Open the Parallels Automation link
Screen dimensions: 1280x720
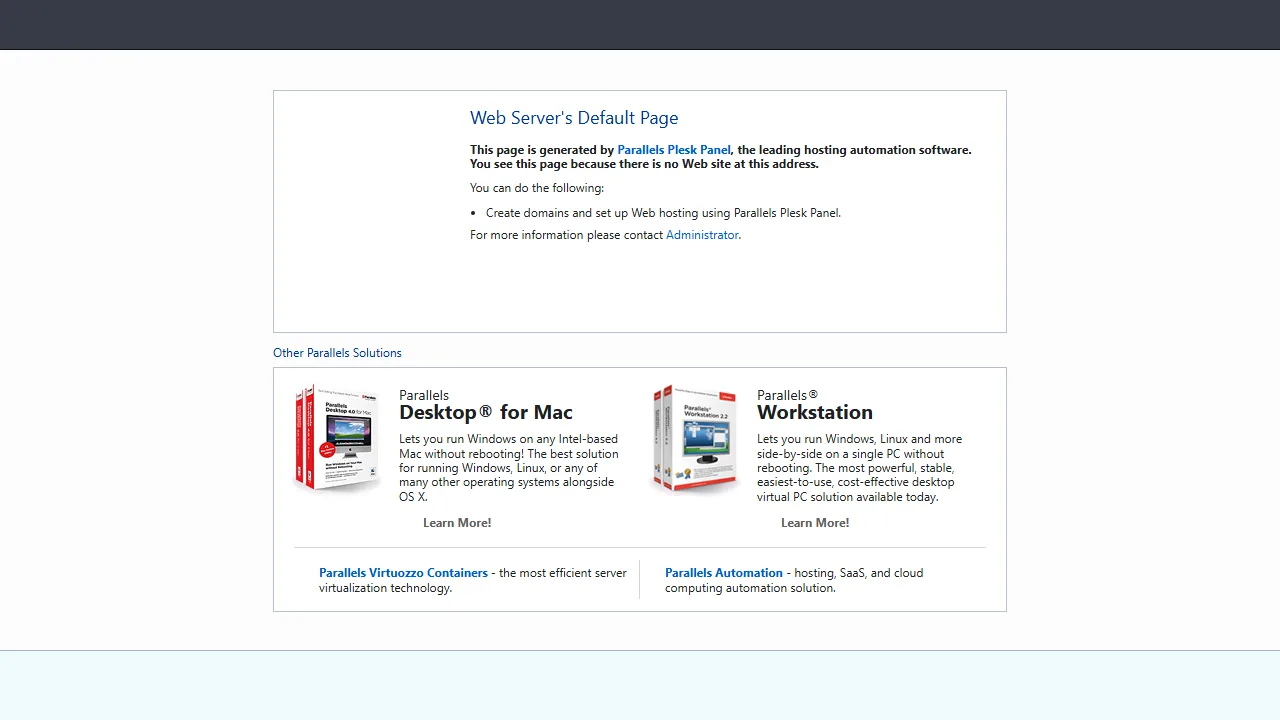724,573
